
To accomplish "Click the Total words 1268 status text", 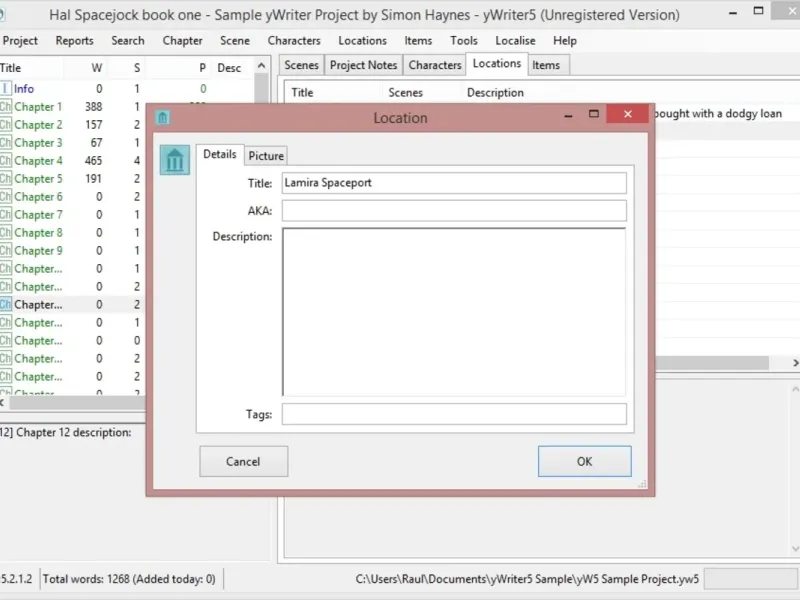I will 129,579.
